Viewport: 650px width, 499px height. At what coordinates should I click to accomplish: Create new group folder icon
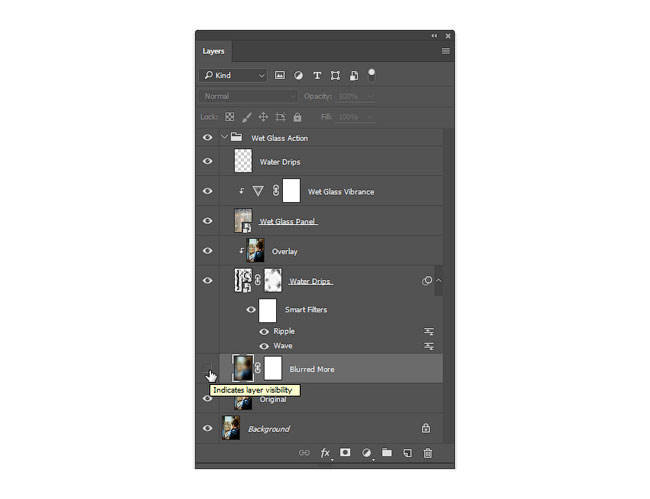387,452
